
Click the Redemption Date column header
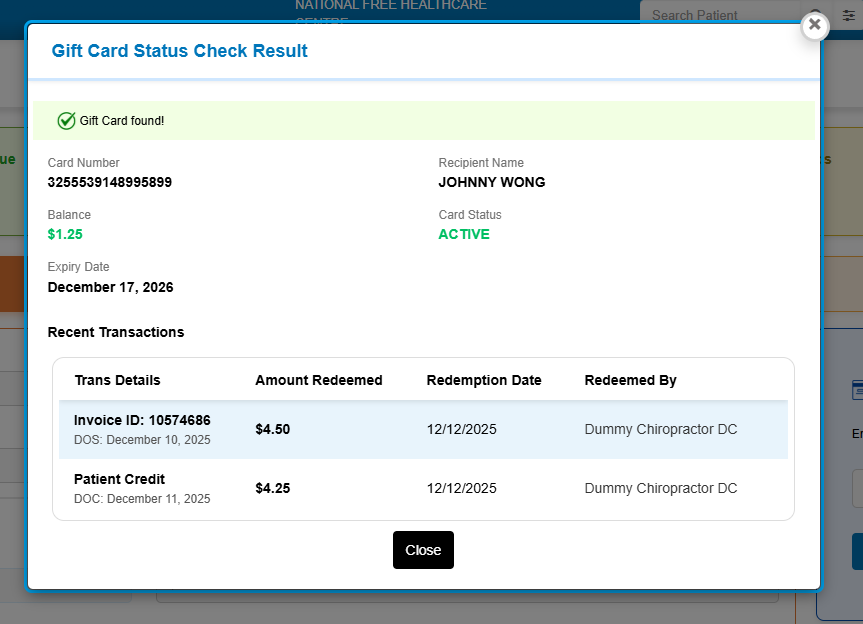(484, 380)
